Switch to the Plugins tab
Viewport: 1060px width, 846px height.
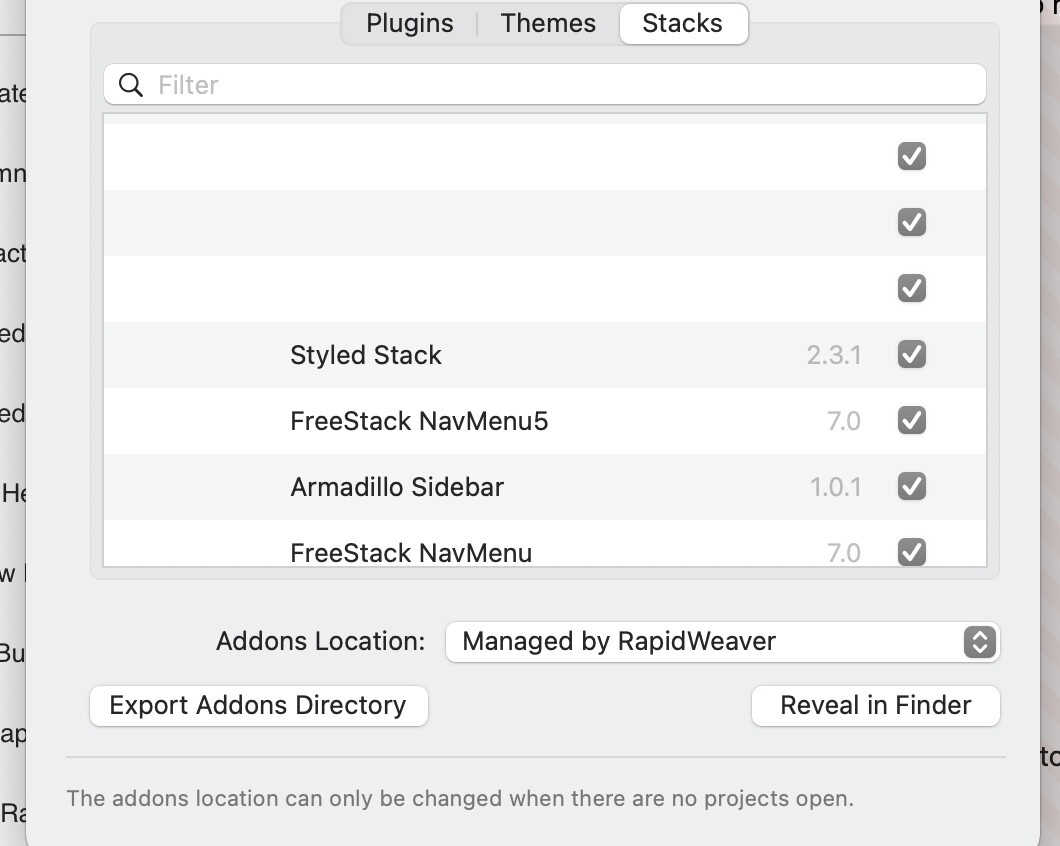[x=409, y=23]
